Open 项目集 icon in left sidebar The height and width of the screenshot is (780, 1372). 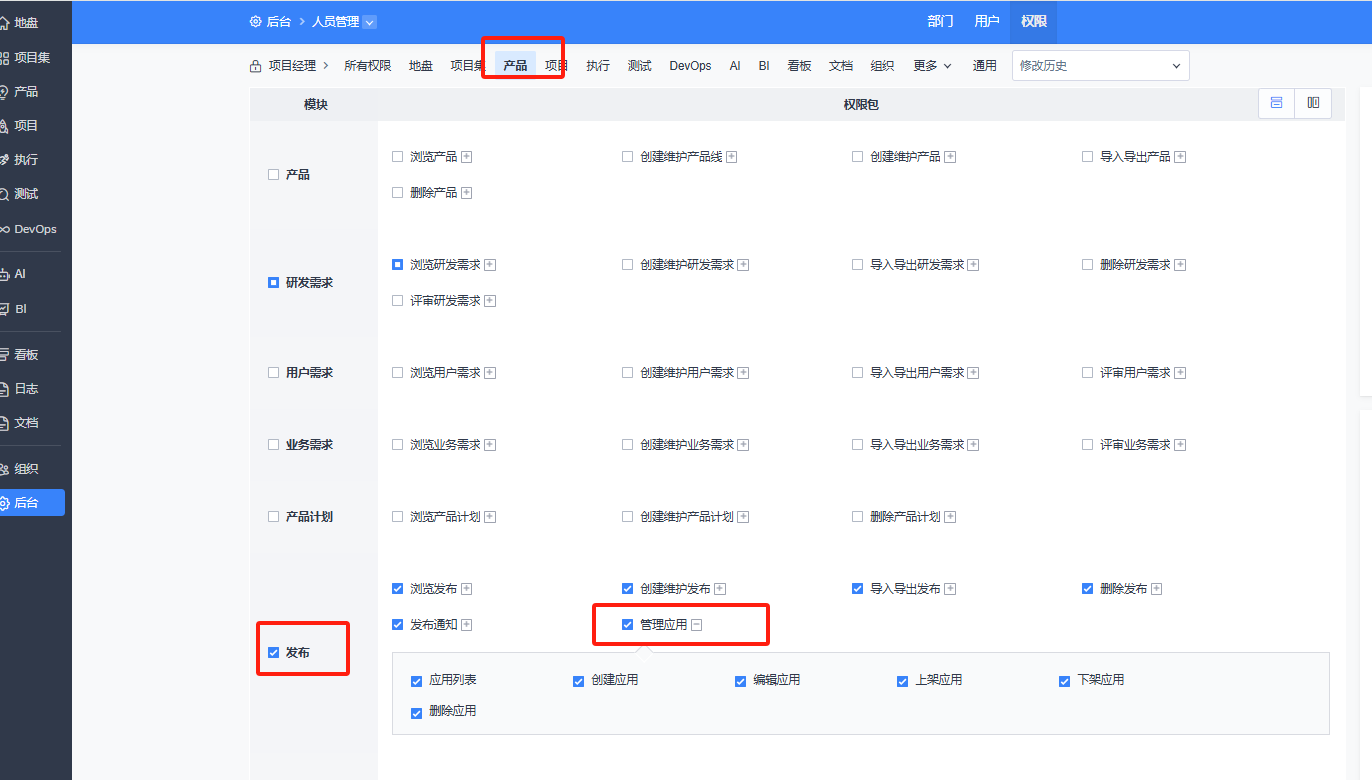pos(5,58)
